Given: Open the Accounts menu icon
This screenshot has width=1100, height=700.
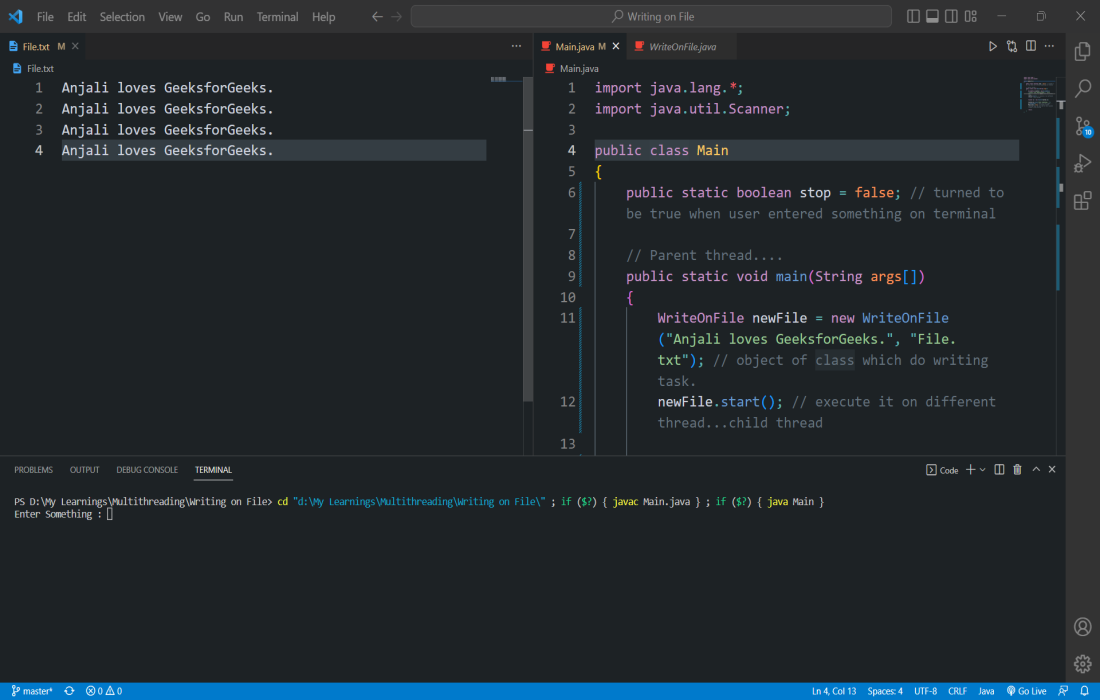Looking at the screenshot, I should [1082, 626].
